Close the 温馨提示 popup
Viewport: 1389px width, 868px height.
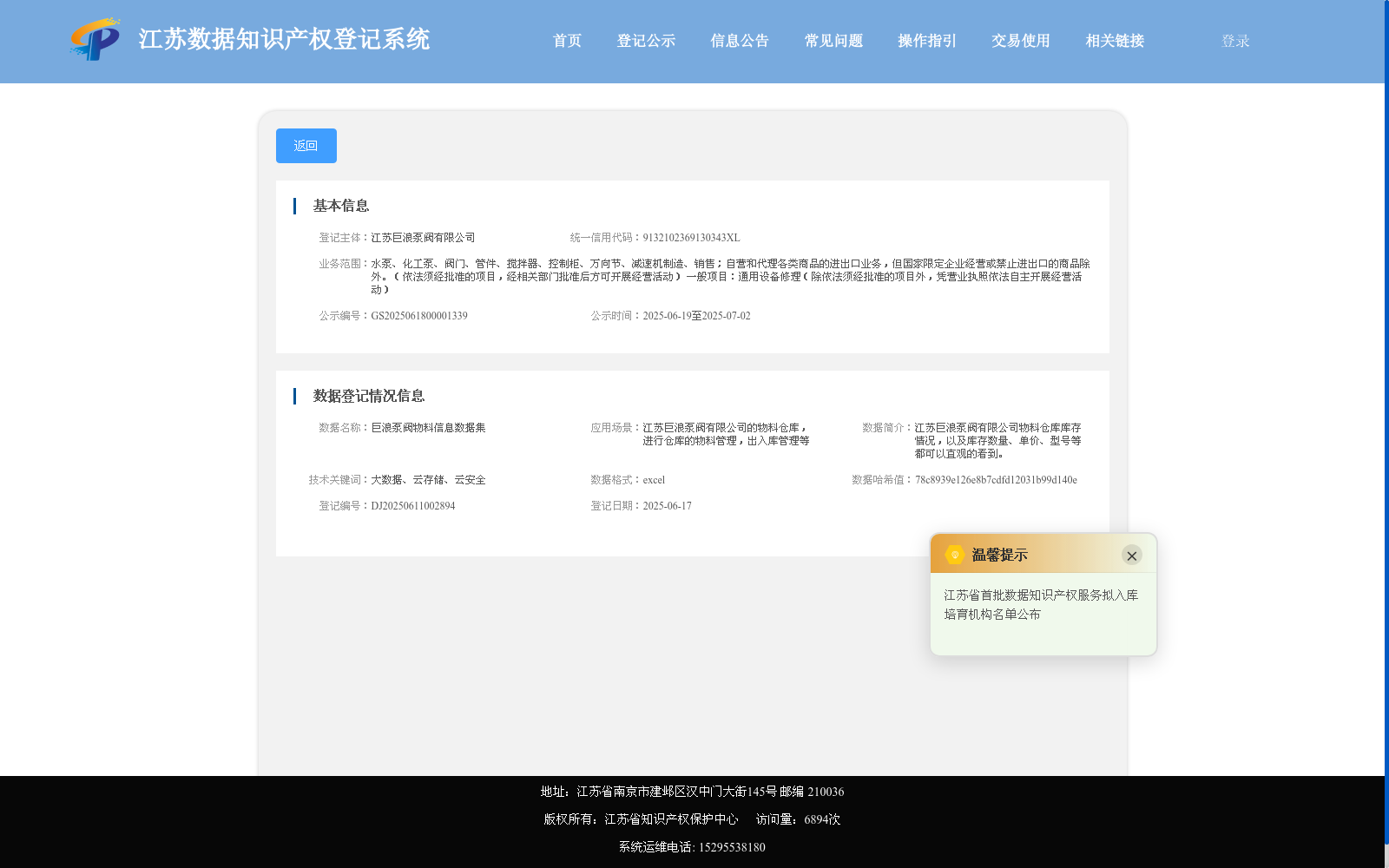[x=1131, y=556]
